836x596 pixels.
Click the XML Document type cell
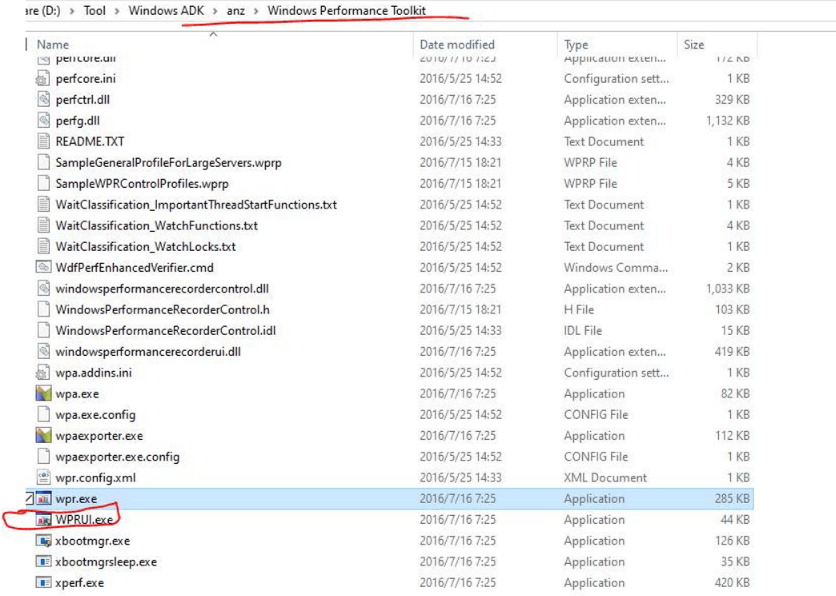pyautogui.click(x=605, y=478)
